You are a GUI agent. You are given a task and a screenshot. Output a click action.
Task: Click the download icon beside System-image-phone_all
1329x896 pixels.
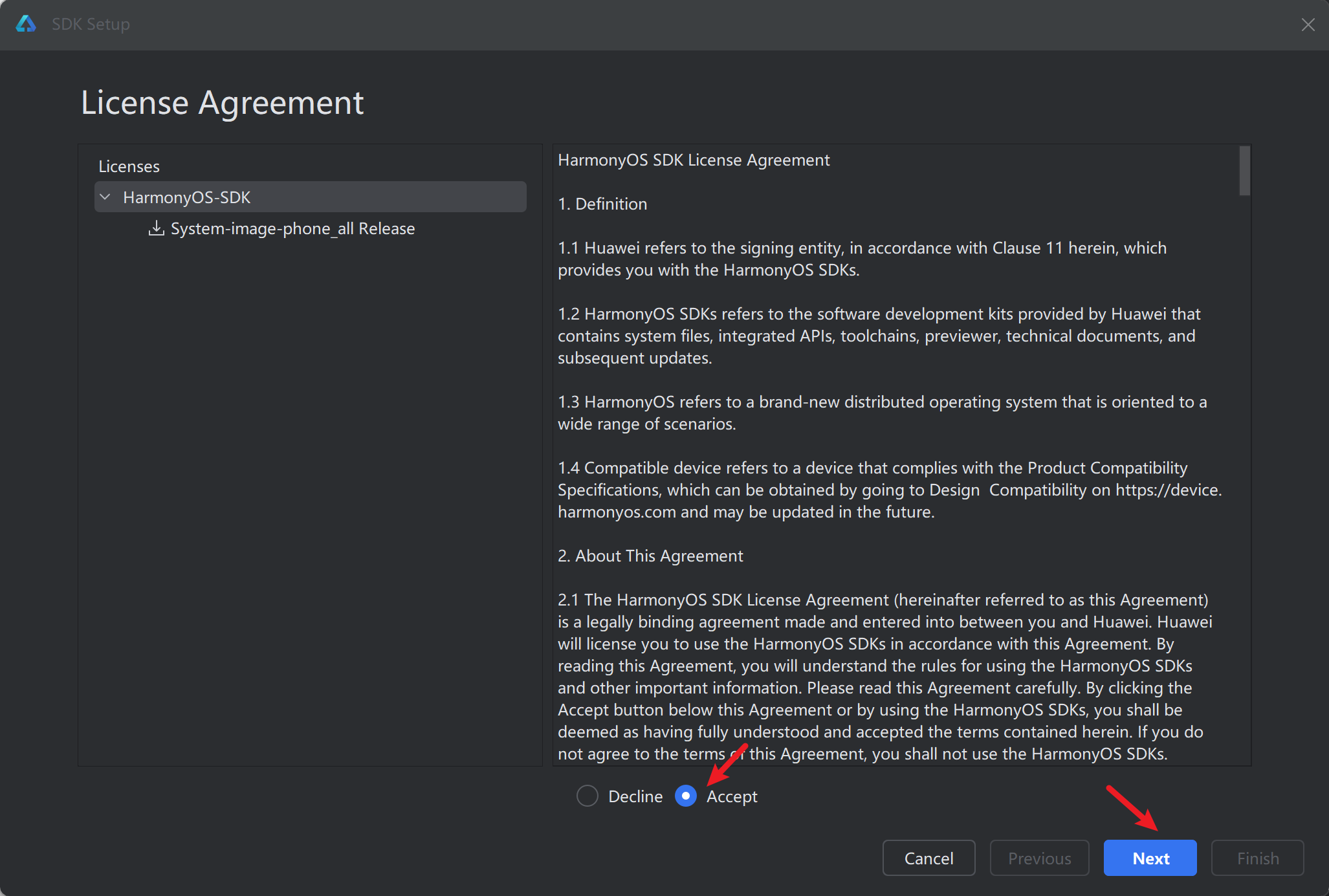156,228
